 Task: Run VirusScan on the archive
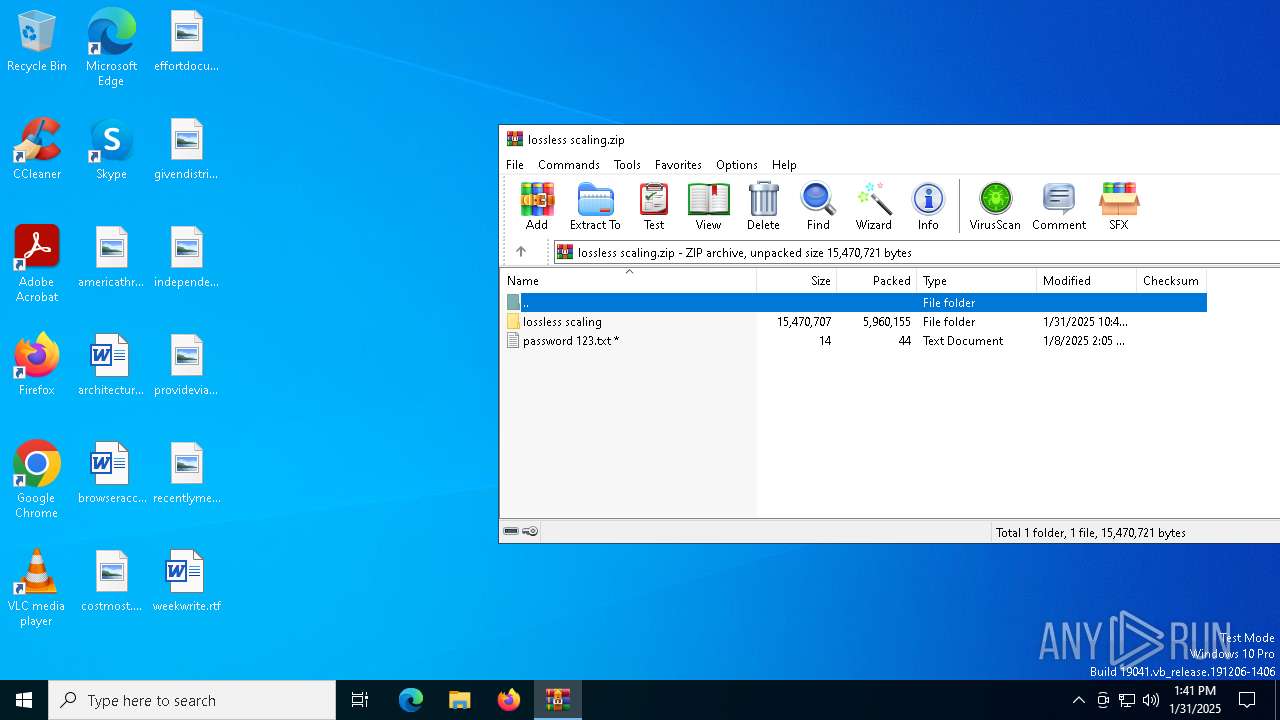[995, 207]
